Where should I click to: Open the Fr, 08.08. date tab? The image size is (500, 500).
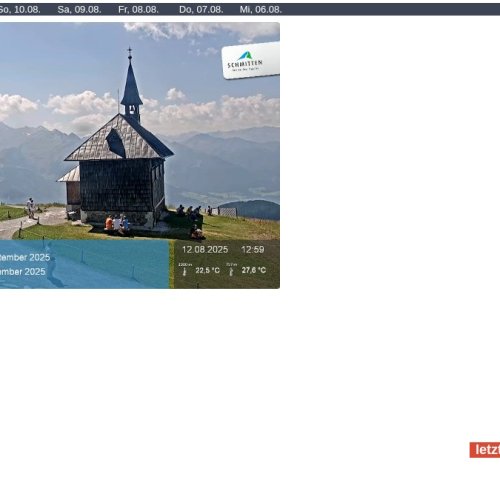click(138, 10)
